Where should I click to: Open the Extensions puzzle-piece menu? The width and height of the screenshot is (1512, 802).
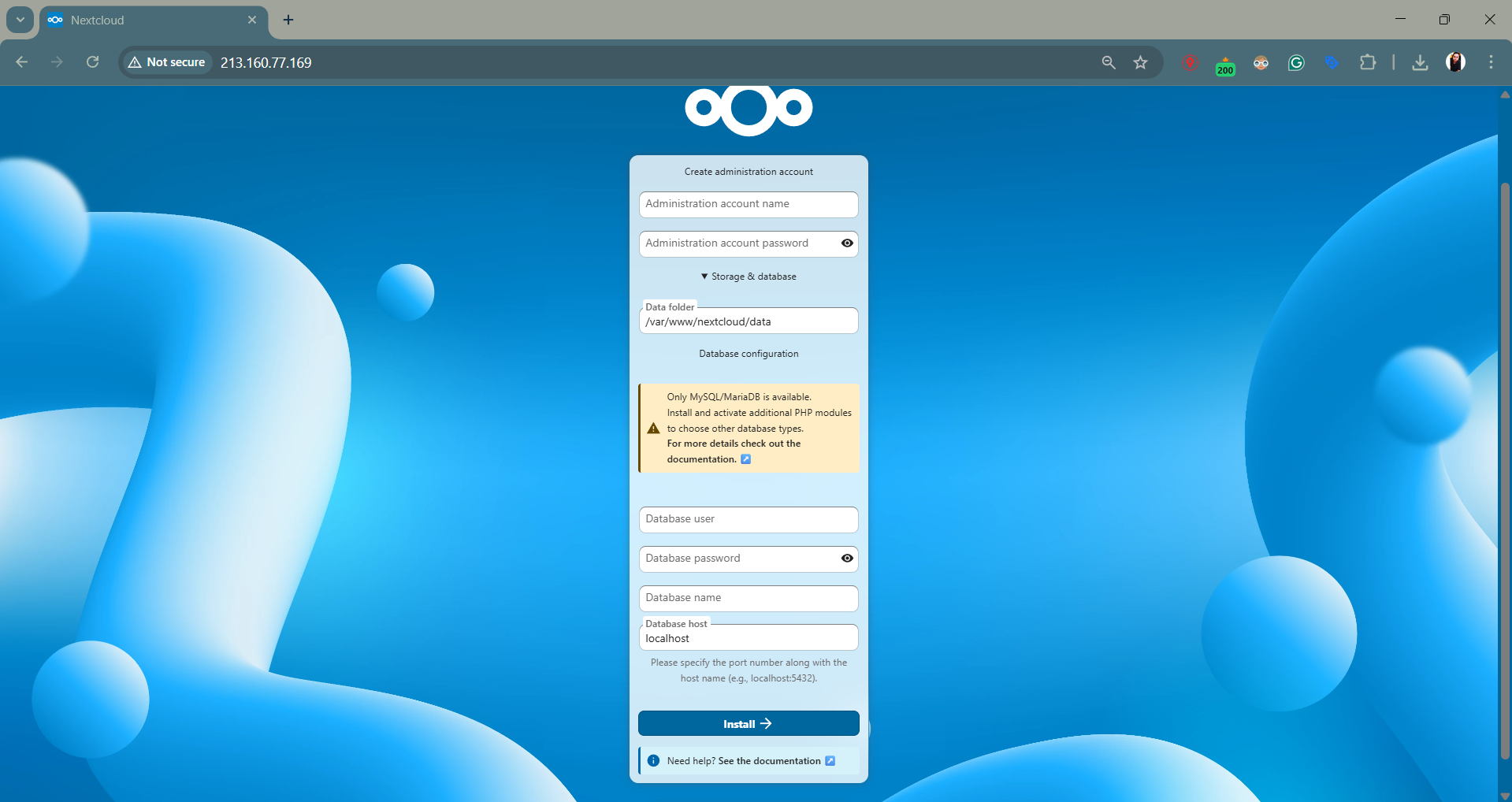coord(1368,62)
